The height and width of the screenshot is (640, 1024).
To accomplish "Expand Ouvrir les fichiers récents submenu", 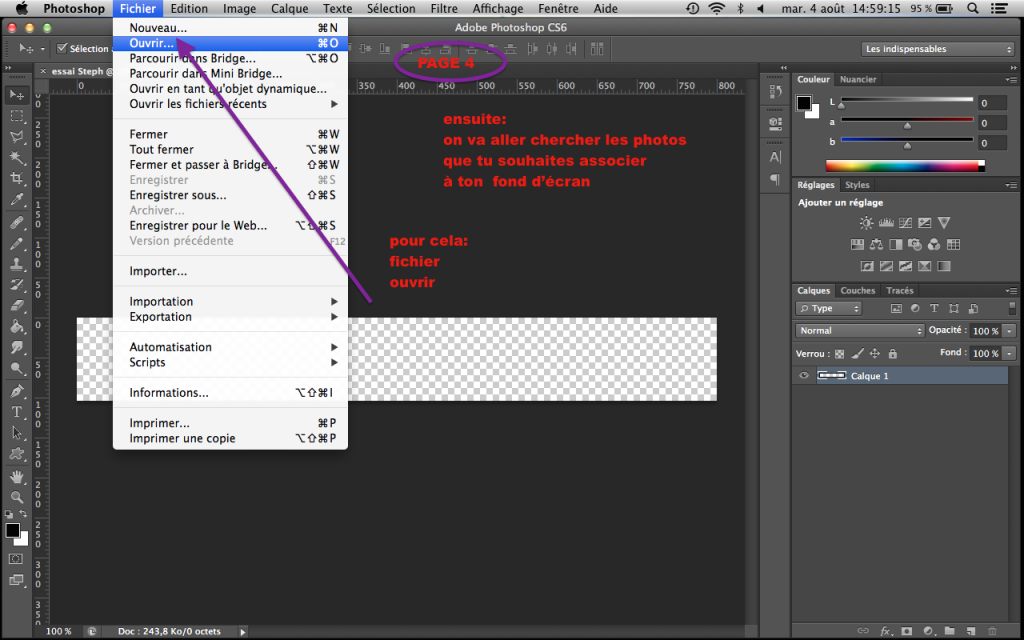I will (x=230, y=104).
